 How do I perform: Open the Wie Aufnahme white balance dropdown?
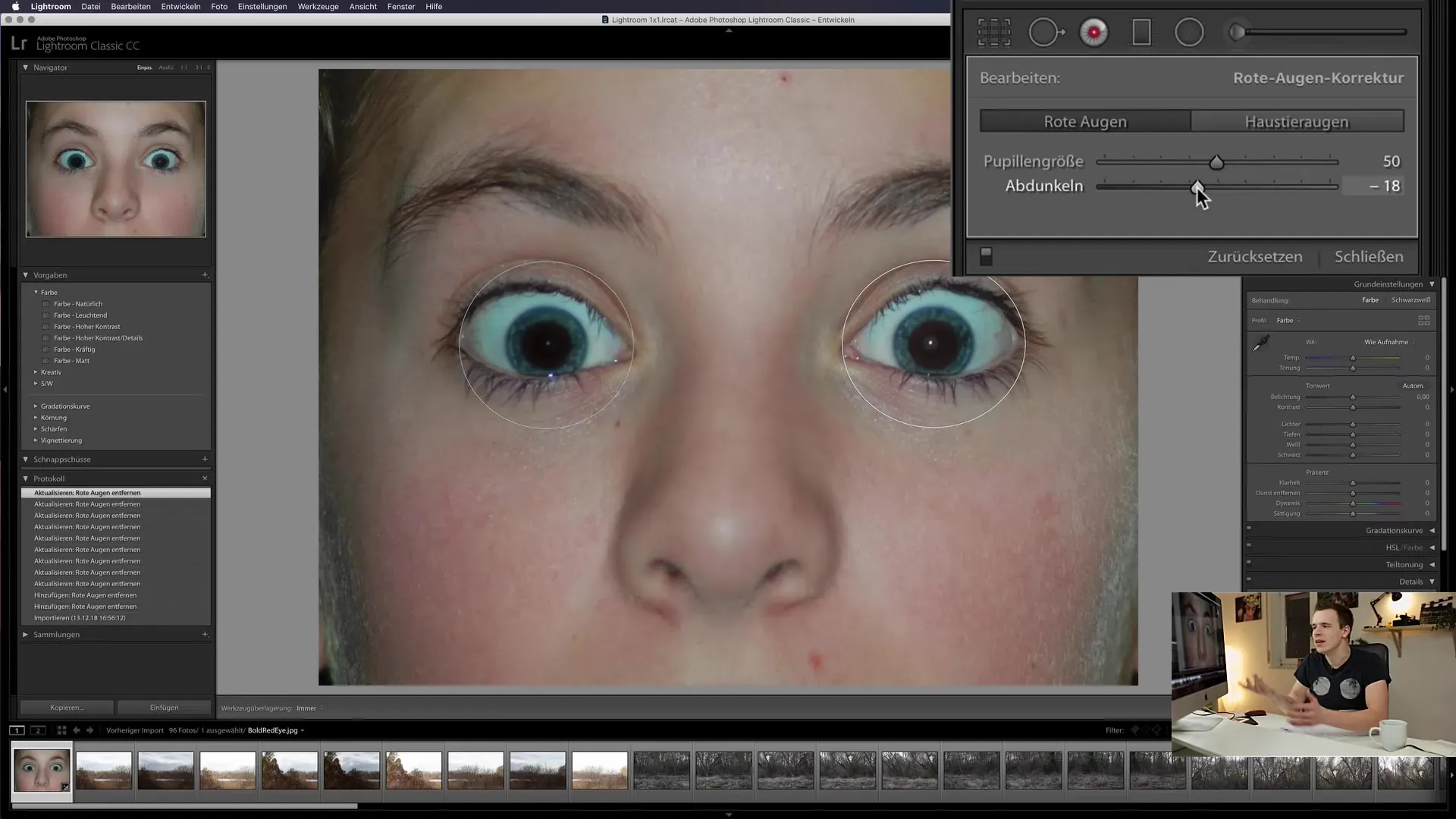tap(1389, 342)
